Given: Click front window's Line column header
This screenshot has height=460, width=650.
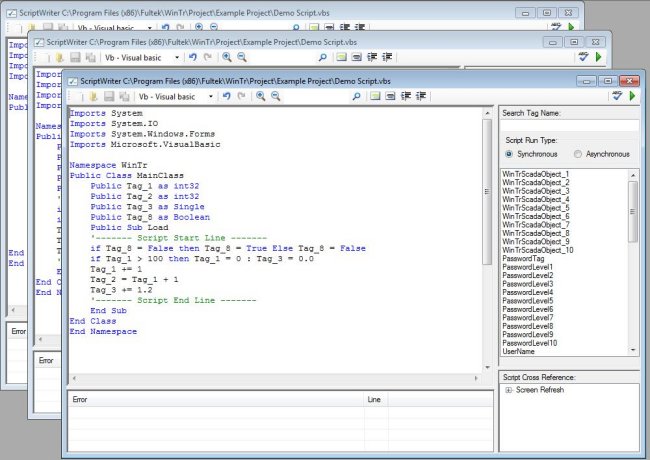Looking at the screenshot, I should pyautogui.click(x=374, y=399).
